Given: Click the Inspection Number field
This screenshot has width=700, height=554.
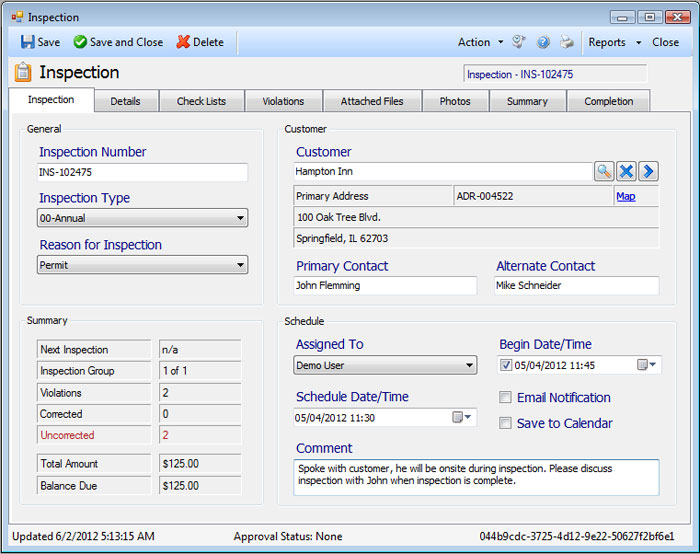Looking at the screenshot, I should coord(142,172).
